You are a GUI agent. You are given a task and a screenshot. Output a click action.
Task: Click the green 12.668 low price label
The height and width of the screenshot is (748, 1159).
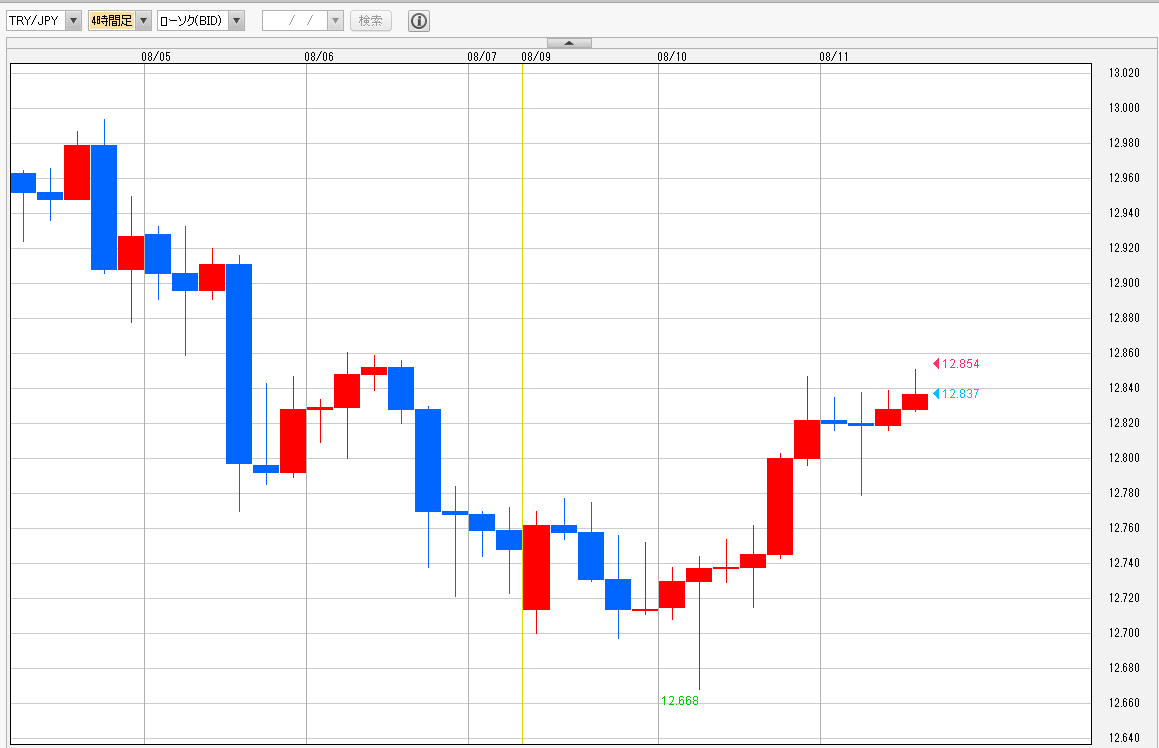[x=680, y=701]
